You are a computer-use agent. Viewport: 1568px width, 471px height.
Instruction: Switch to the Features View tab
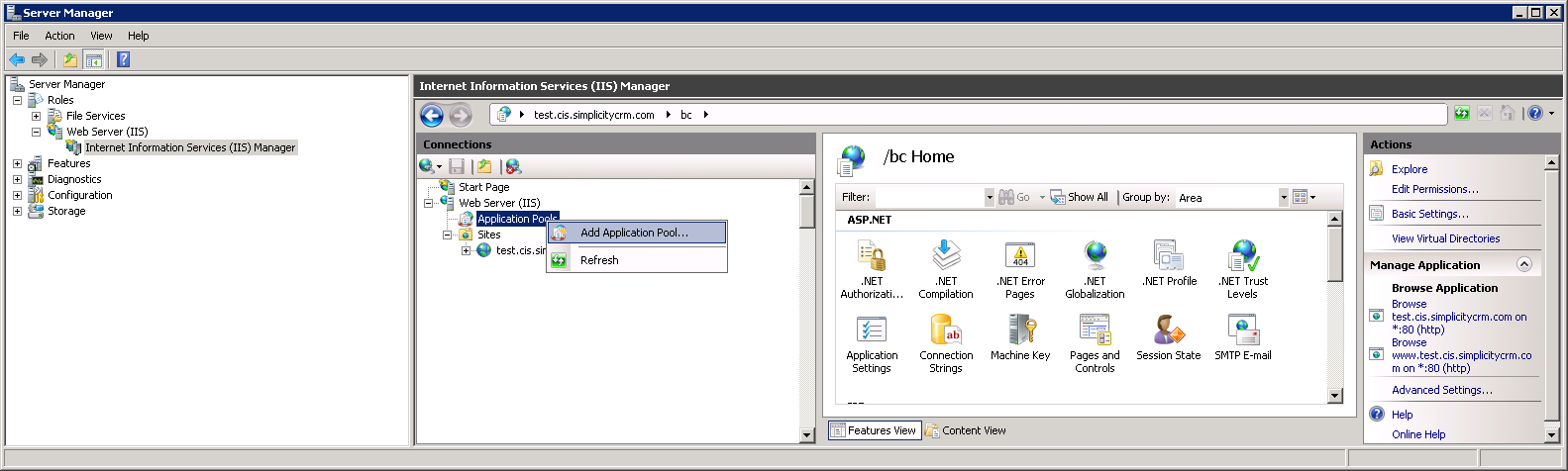(874, 430)
